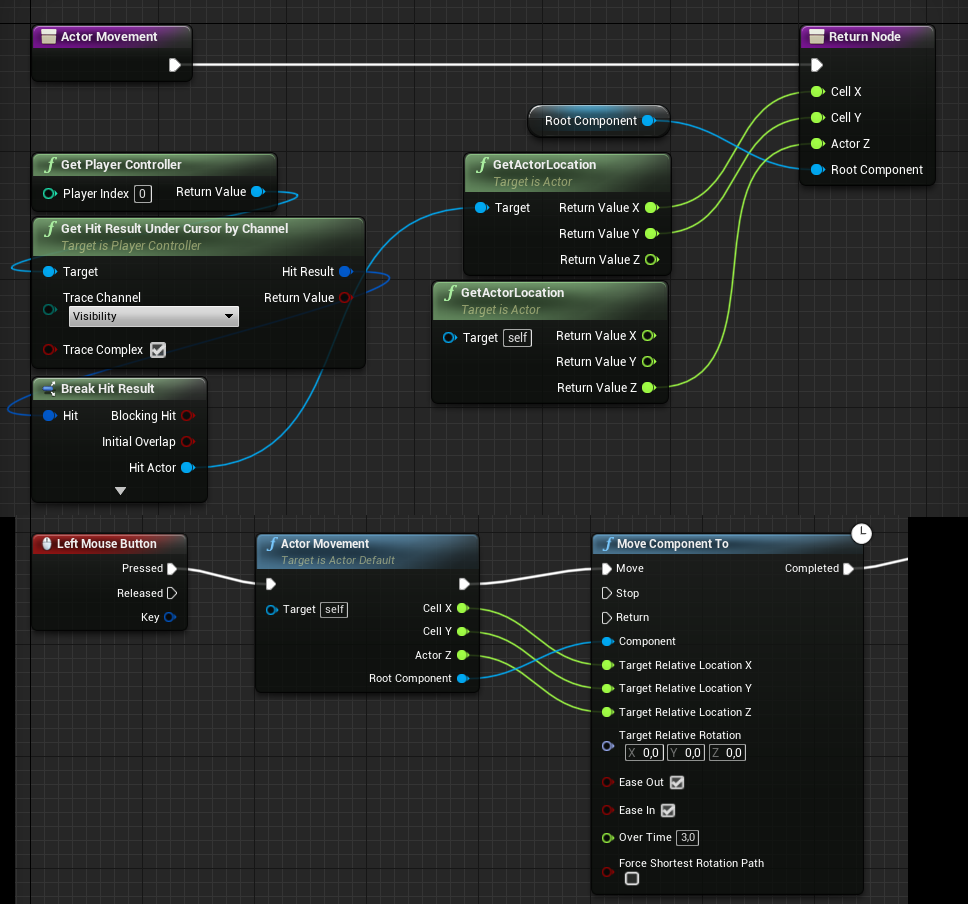Click the Hit Result output pin

(346, 271)
